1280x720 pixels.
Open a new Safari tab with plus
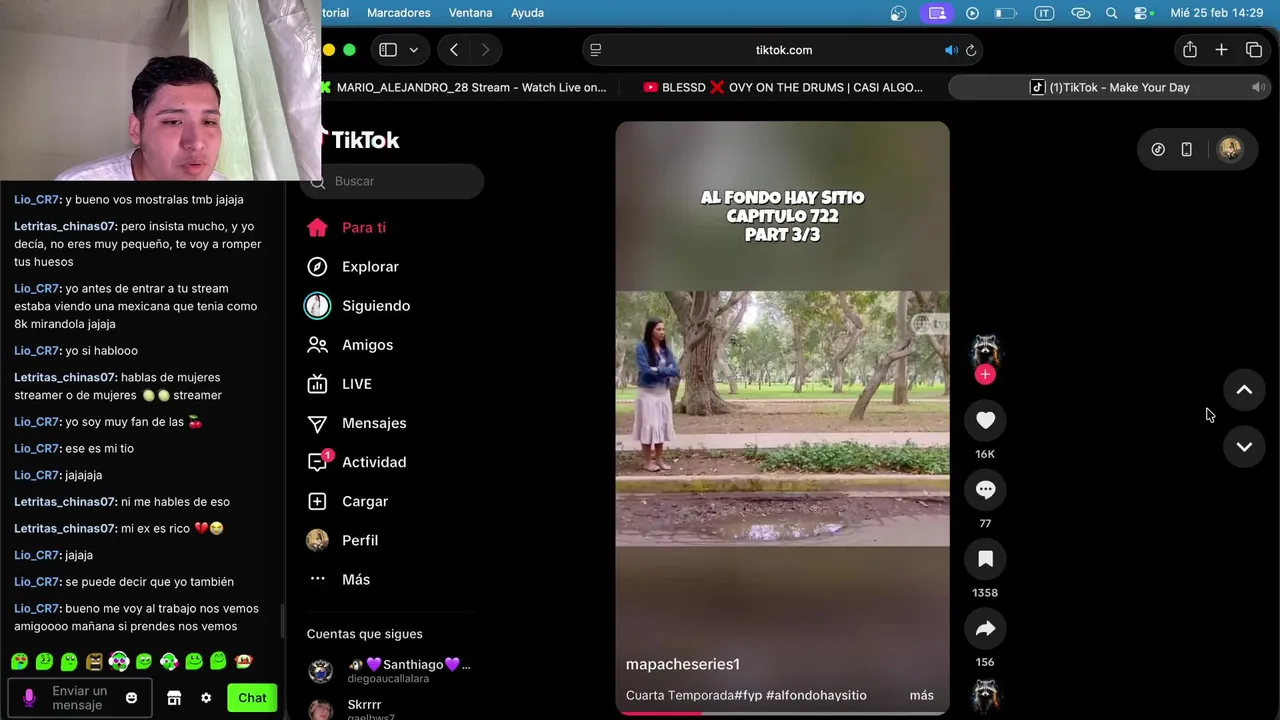click(1221, 50)
